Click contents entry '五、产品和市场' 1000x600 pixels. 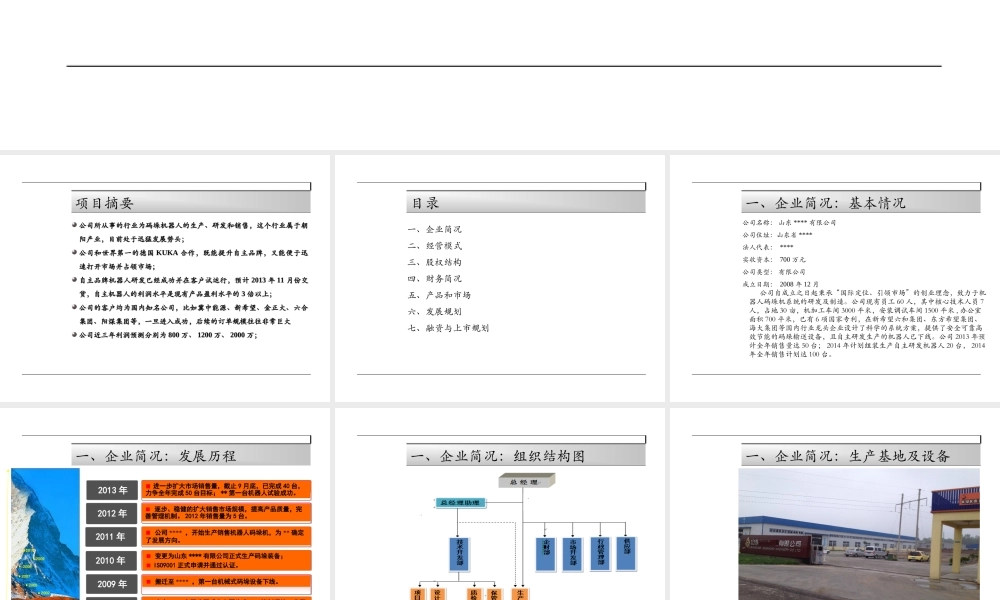pyautogui.click(x=439, y=295)
